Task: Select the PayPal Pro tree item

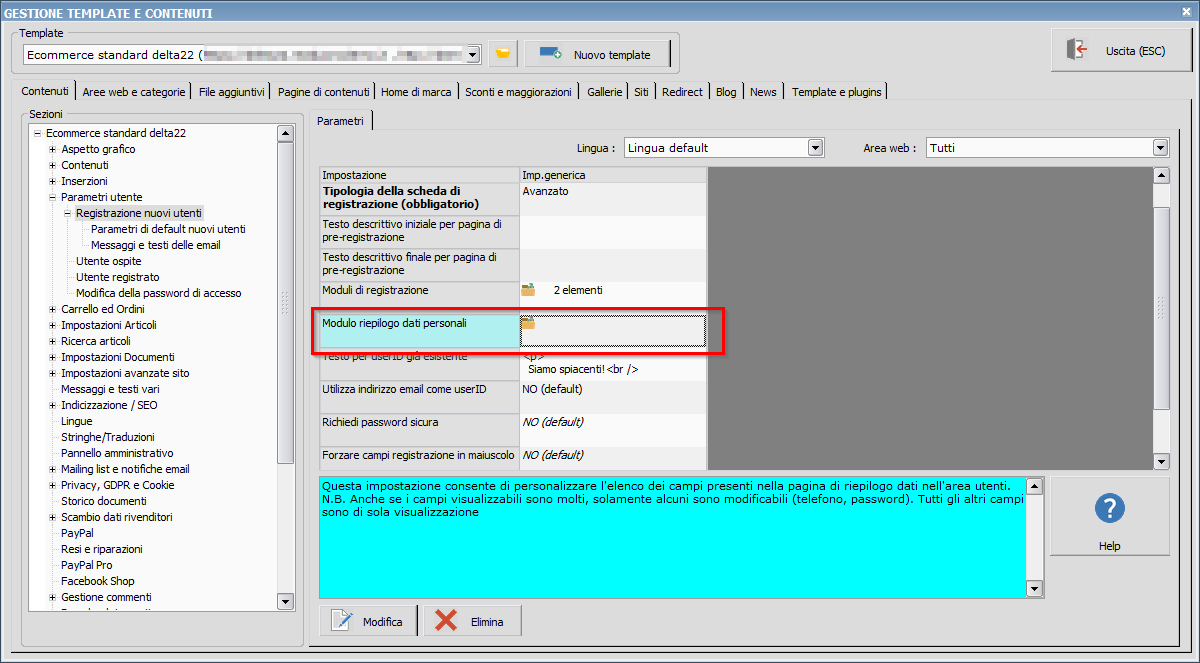Action: (x=87, y=565)
